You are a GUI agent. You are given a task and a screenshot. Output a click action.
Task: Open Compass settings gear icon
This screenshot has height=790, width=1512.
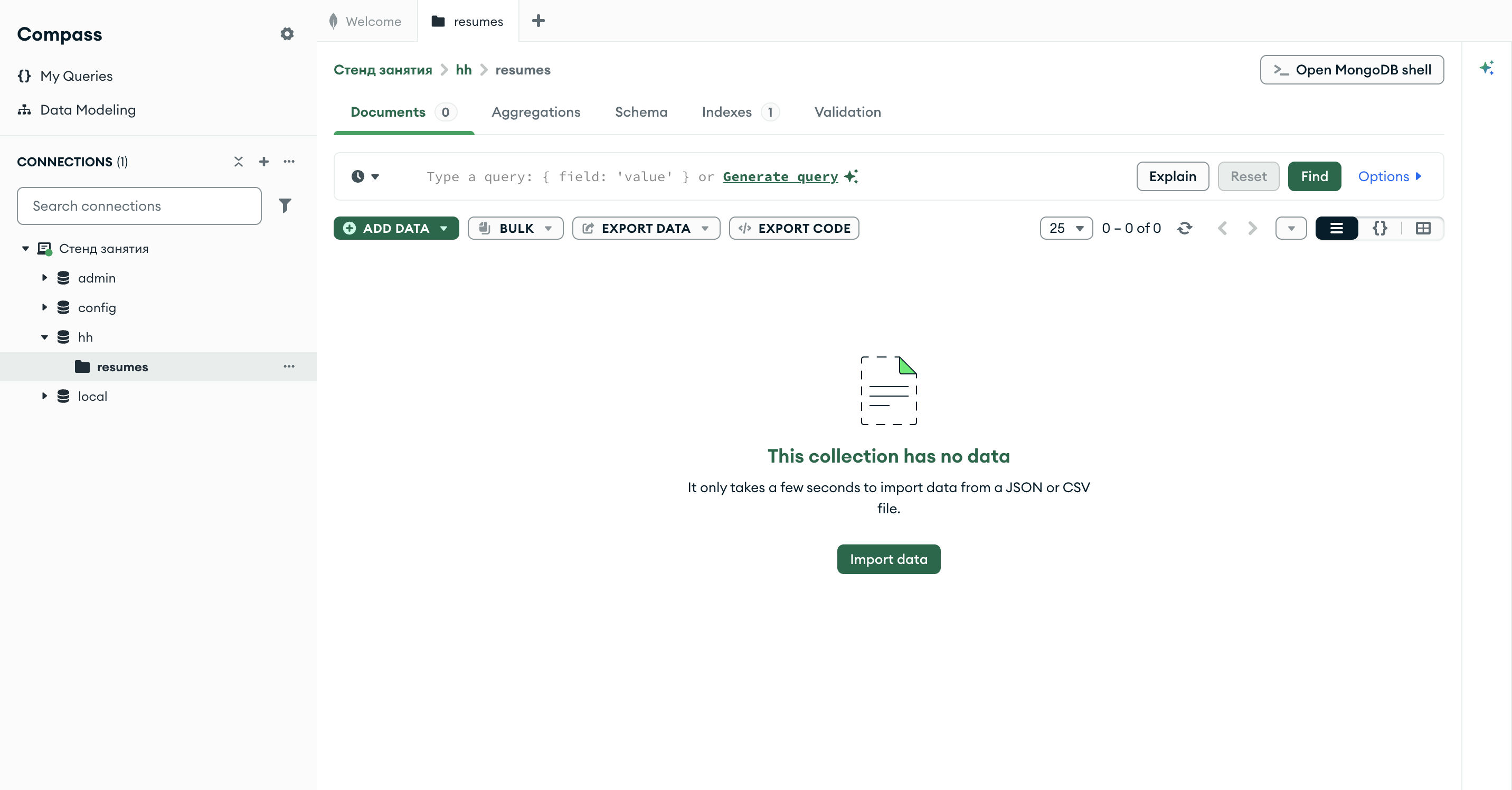(287, 34)
